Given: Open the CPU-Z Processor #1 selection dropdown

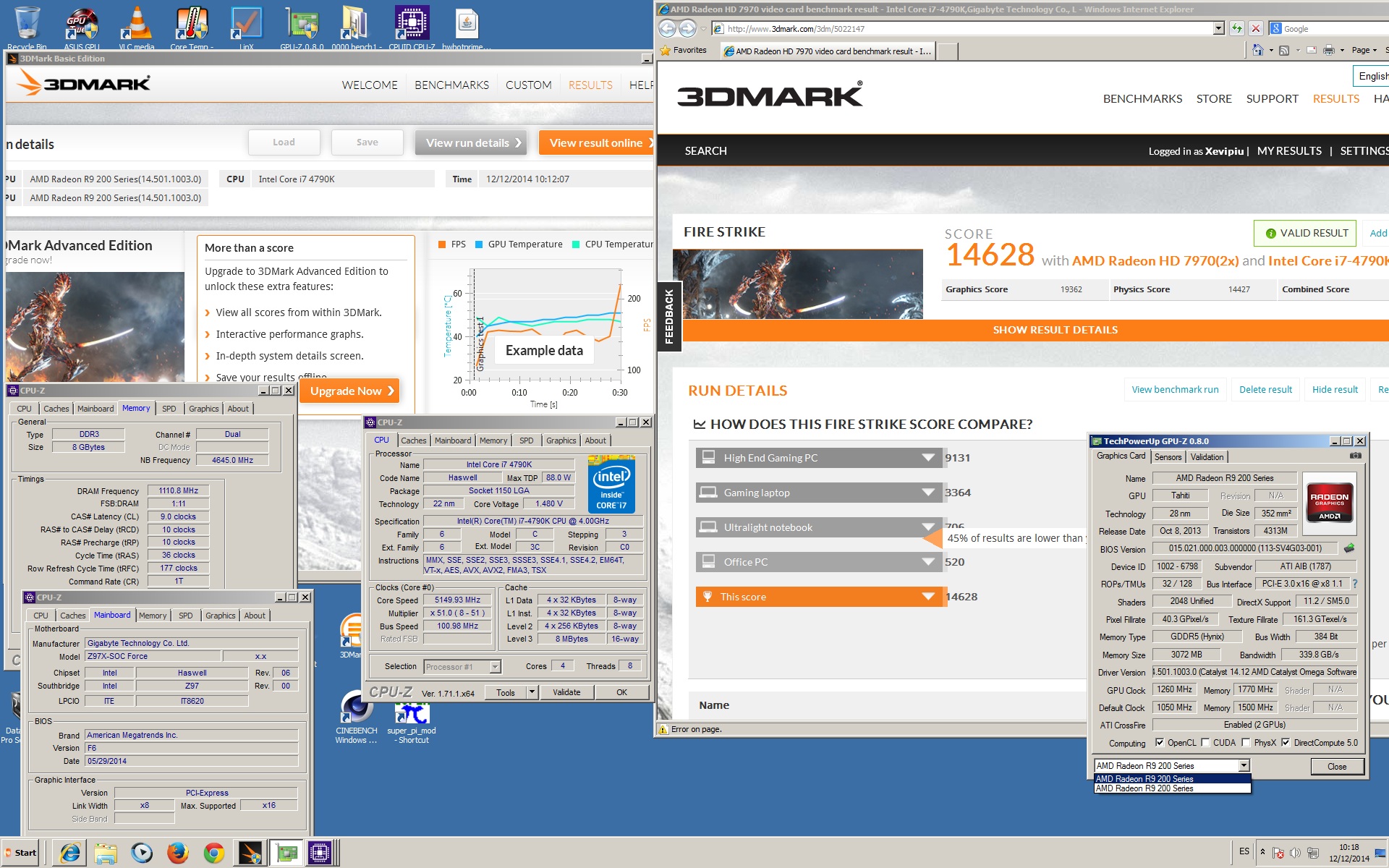Looking at the screenshot, I should click(x=495, y=666).
